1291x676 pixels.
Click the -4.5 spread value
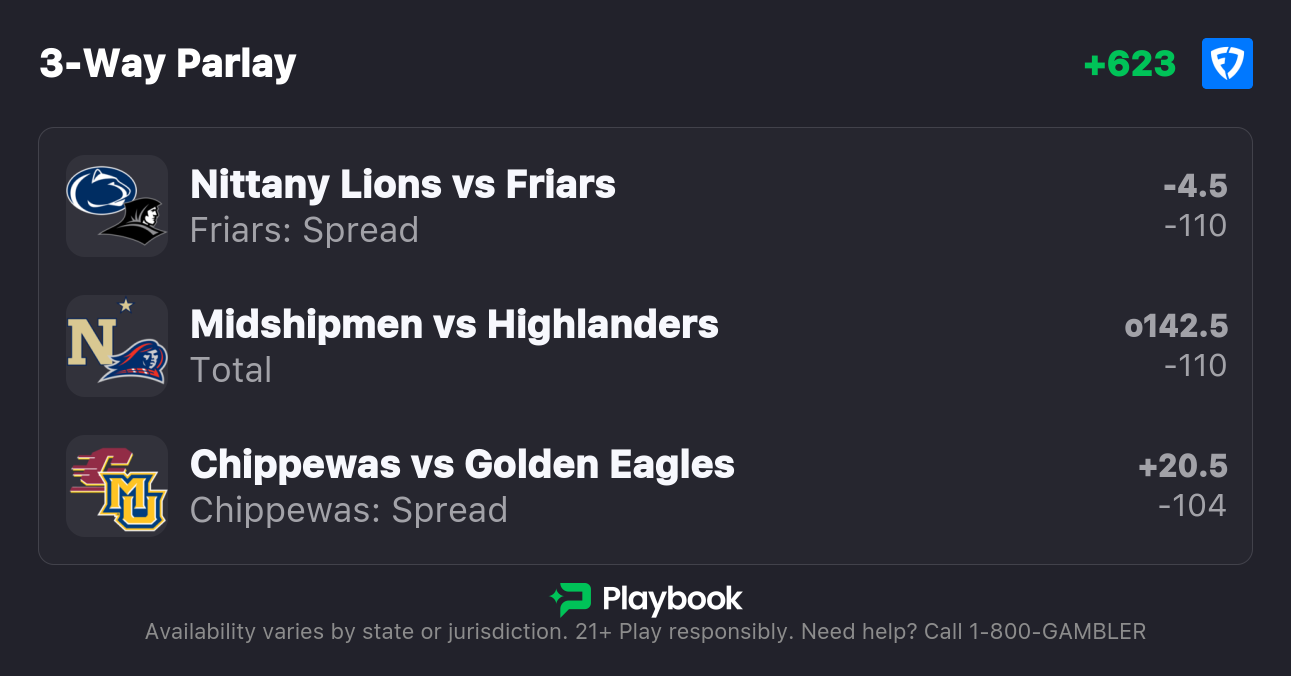click(1195, 186)
